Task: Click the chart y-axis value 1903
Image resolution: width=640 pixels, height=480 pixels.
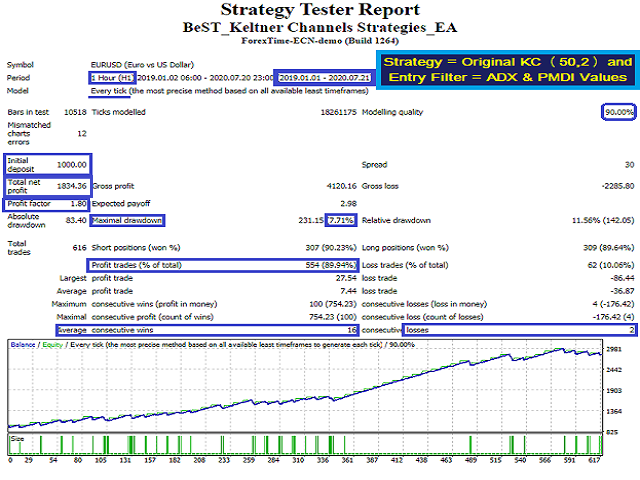Action: [614, 391]
